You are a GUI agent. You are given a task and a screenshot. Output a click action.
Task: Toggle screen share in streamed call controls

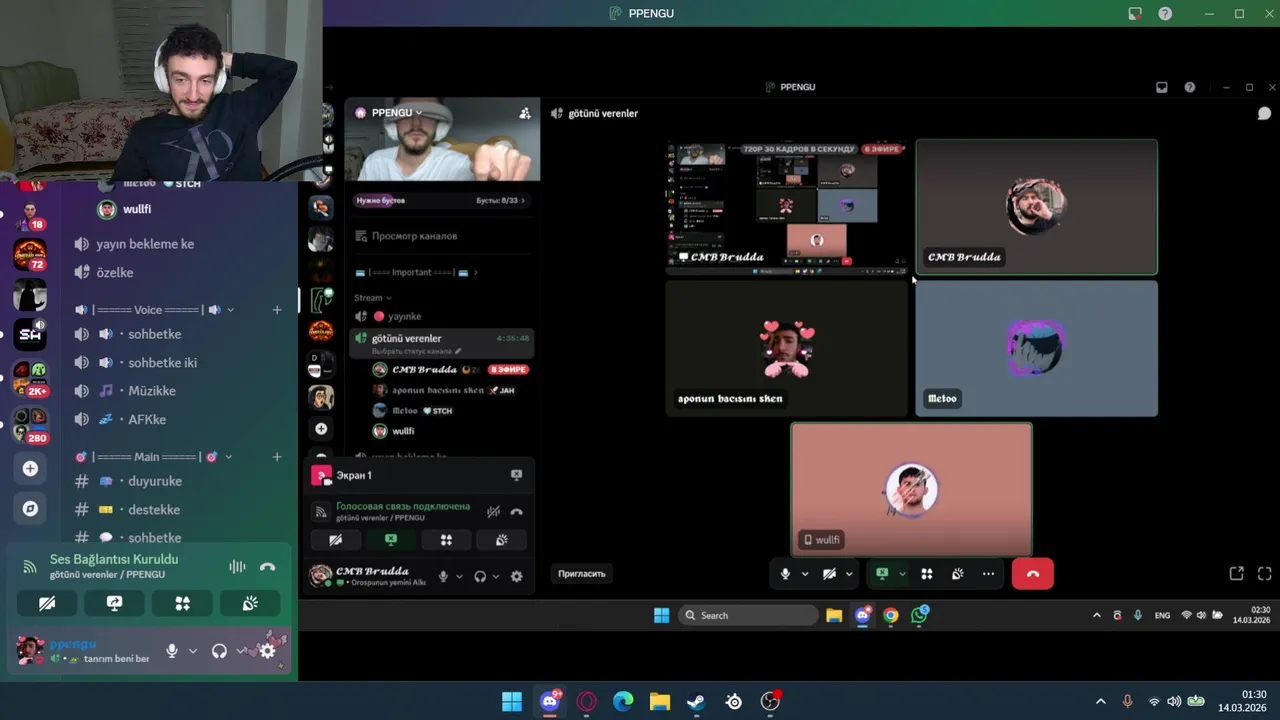tap(882, 574)
